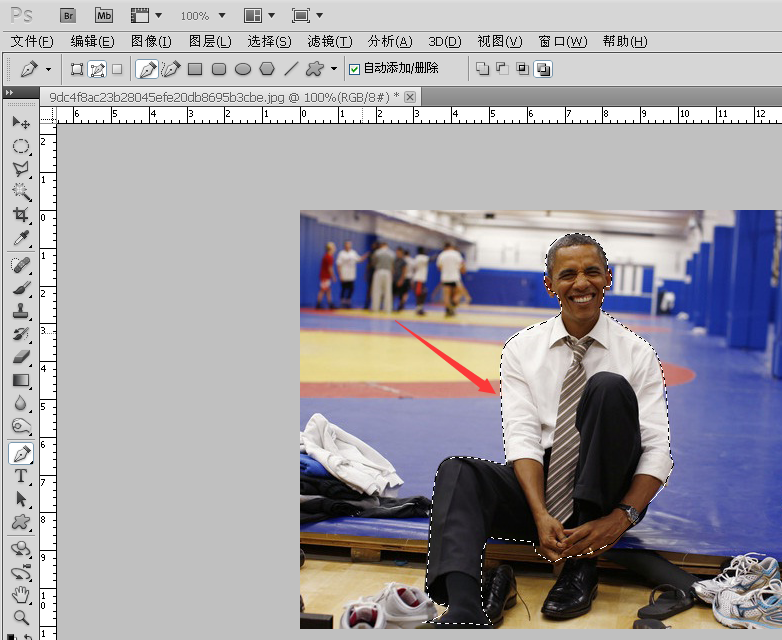The width and height of the screenshot is (782, 640).
Task: Toggle the Auto Add/Delete checkbox
Action: coord(354,69)
